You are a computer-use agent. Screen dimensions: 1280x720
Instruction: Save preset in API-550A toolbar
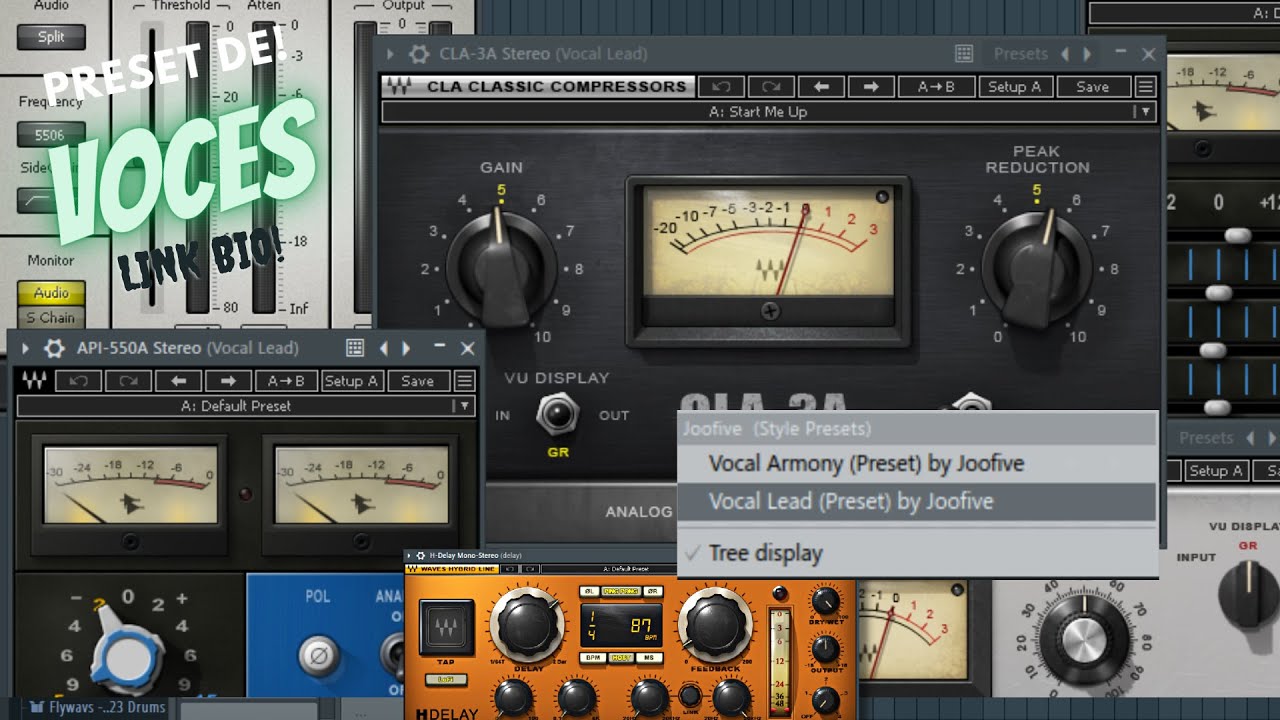tap(417, 381)
